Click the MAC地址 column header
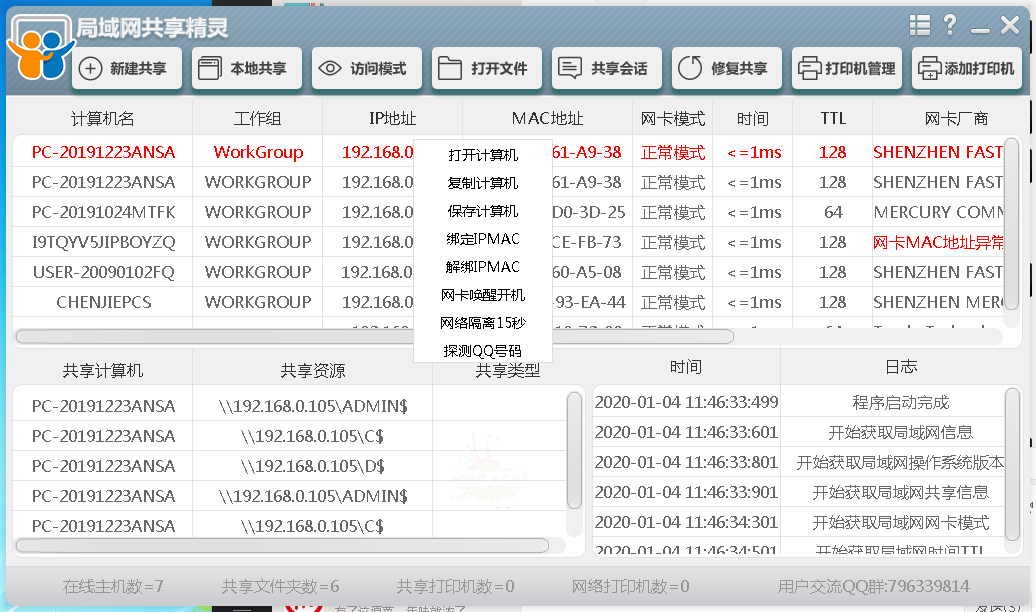The width and height of the screenshot is (1036, 612). tap(546, 117)
